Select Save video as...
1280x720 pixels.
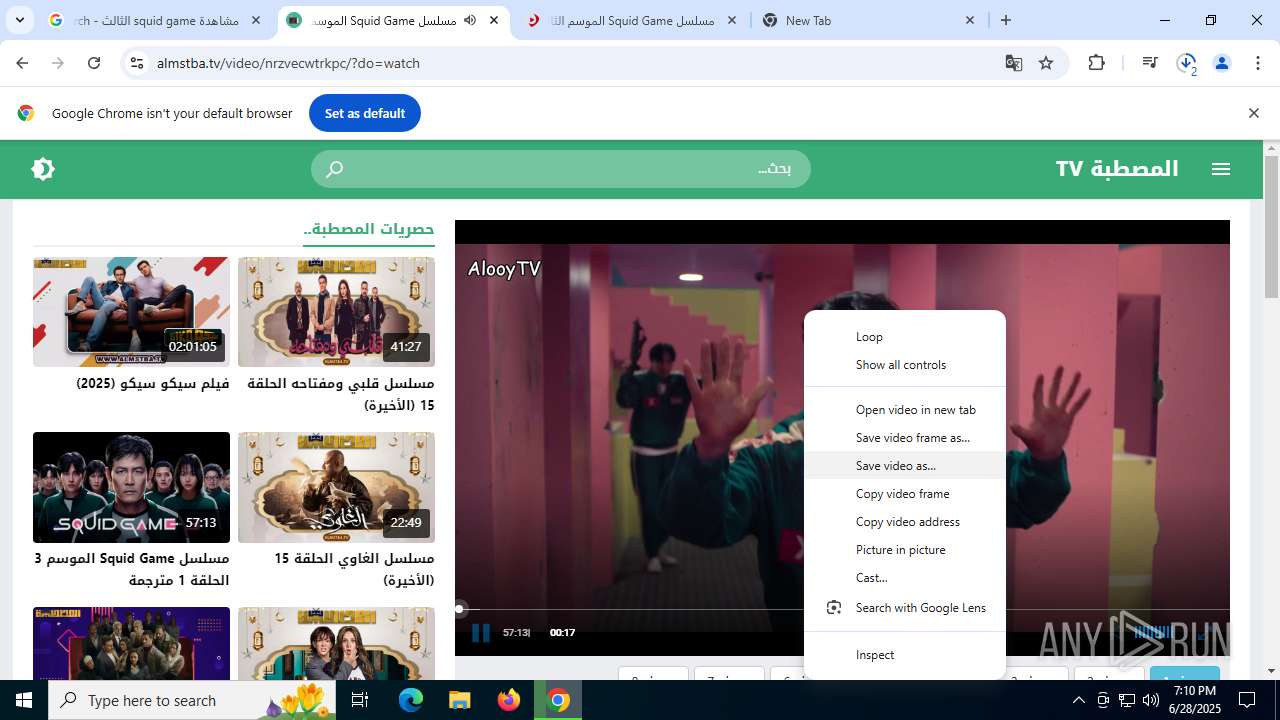(x=905, y=466)
